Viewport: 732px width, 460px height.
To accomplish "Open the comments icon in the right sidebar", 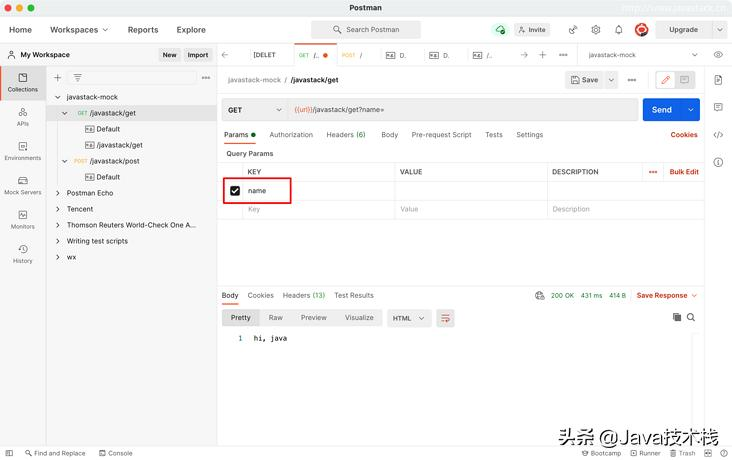I will 718,107.
